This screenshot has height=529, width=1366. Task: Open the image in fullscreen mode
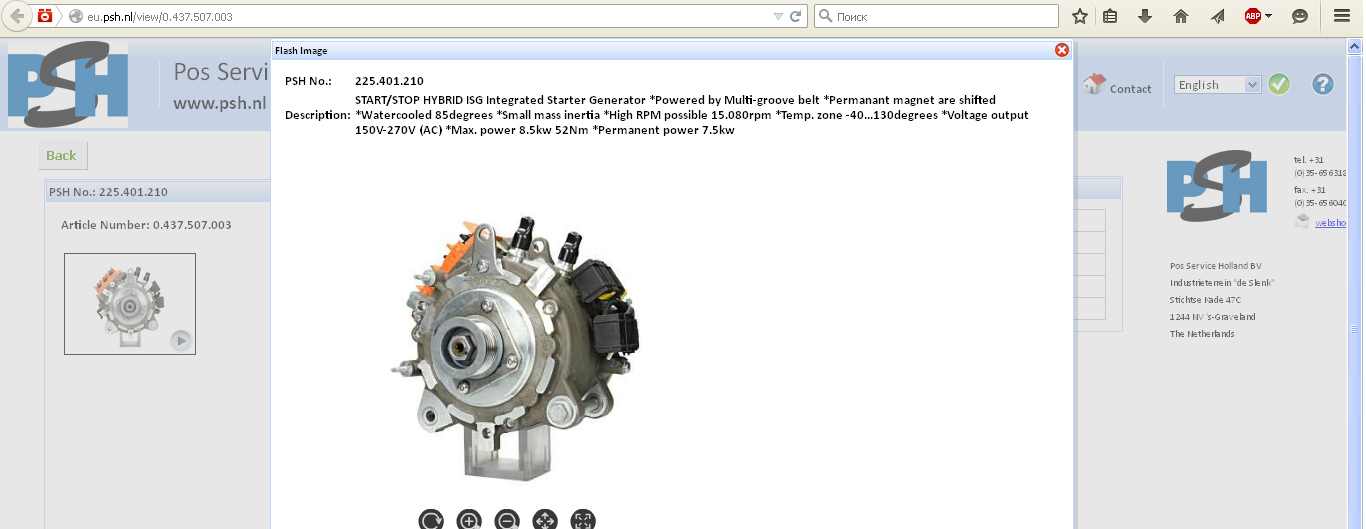coord(583,520)
